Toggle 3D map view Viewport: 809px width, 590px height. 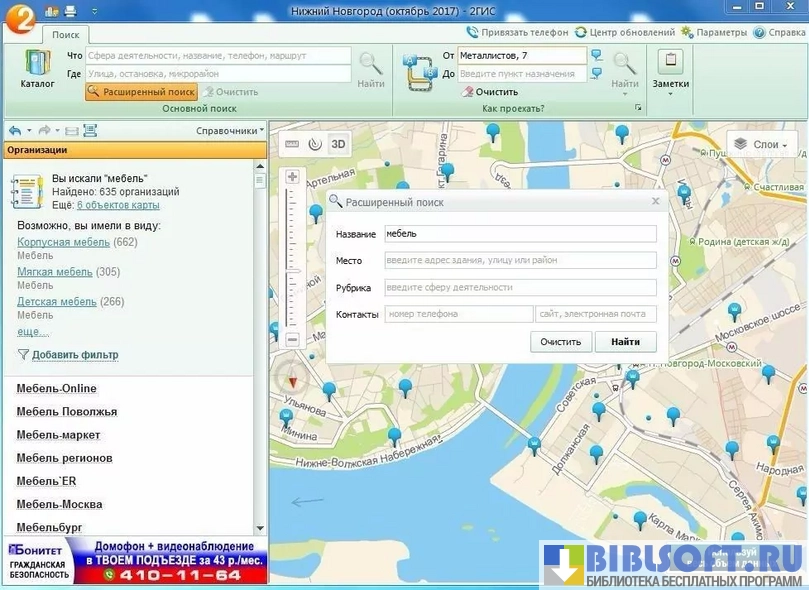click(338, 144)
